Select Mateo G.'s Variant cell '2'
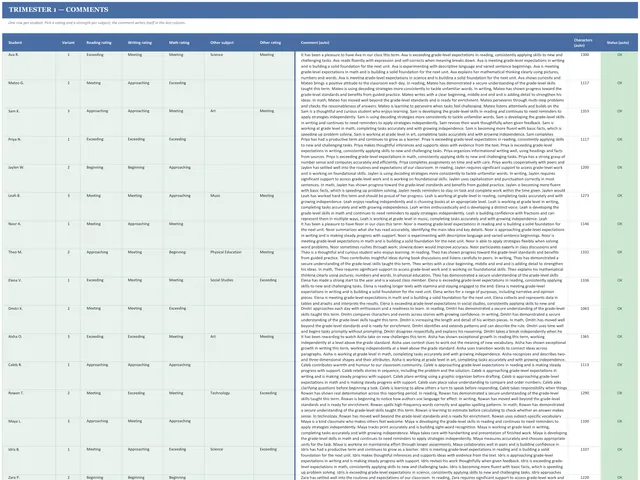Screen dimensions: 640x480 68,94
